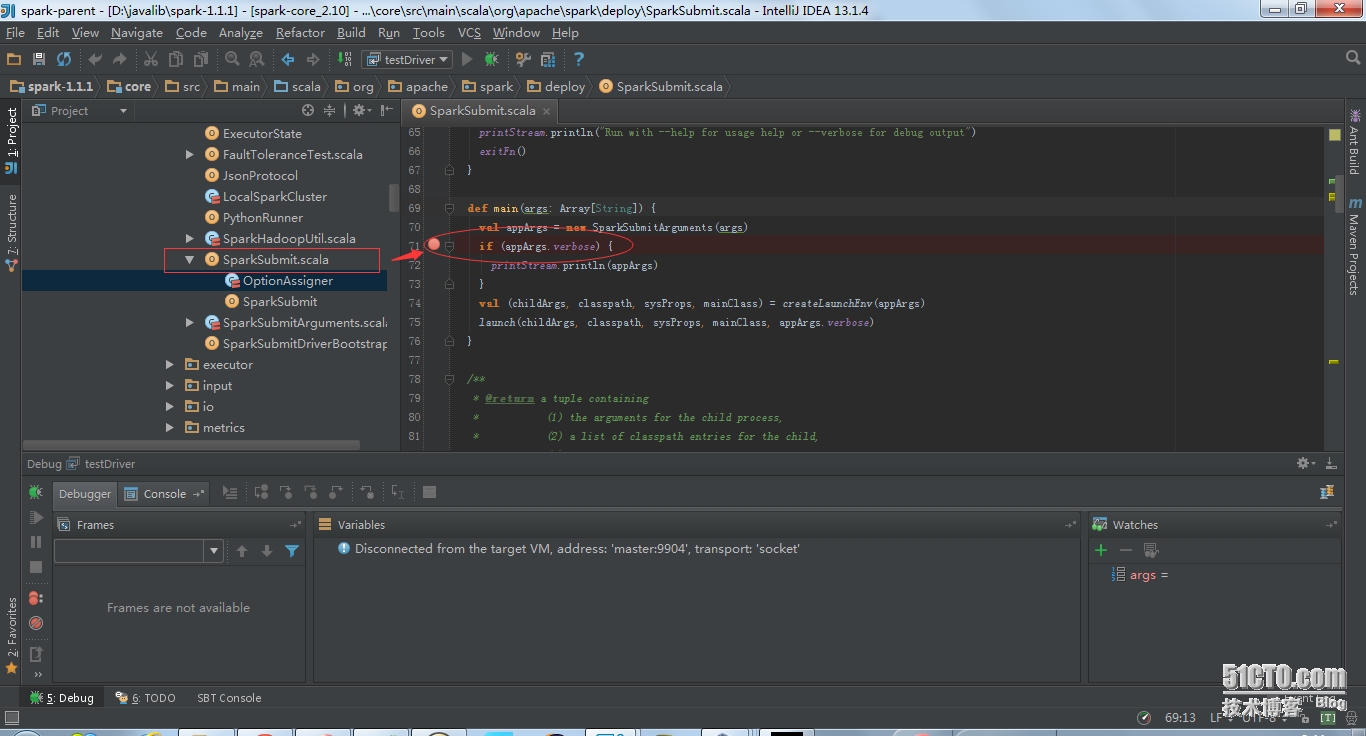Click the Synchronize refresh icon
The image size is (1366, 736).
(x=62, y=59)
